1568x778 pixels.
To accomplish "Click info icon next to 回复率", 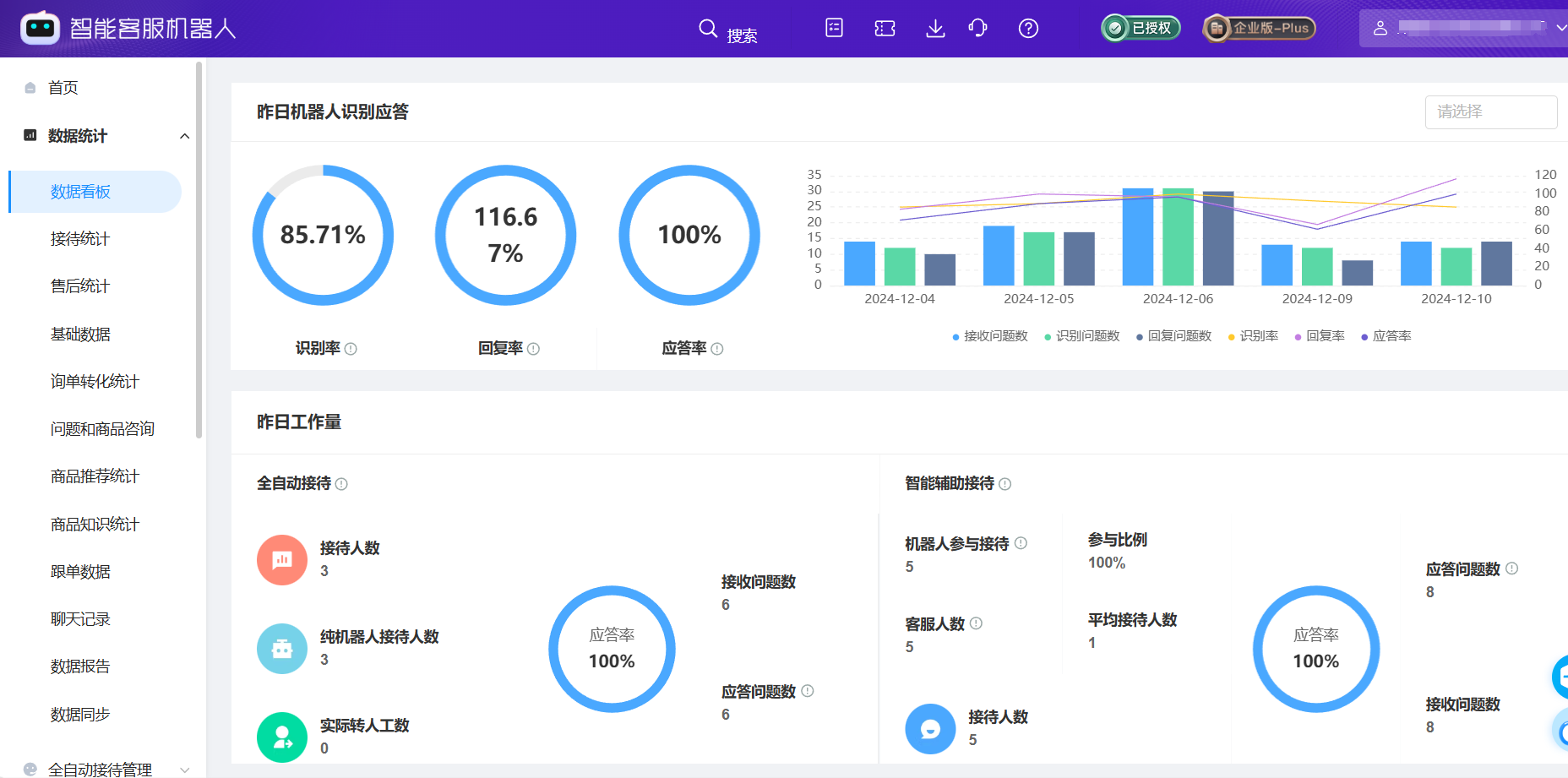I will tap(533, 349).
